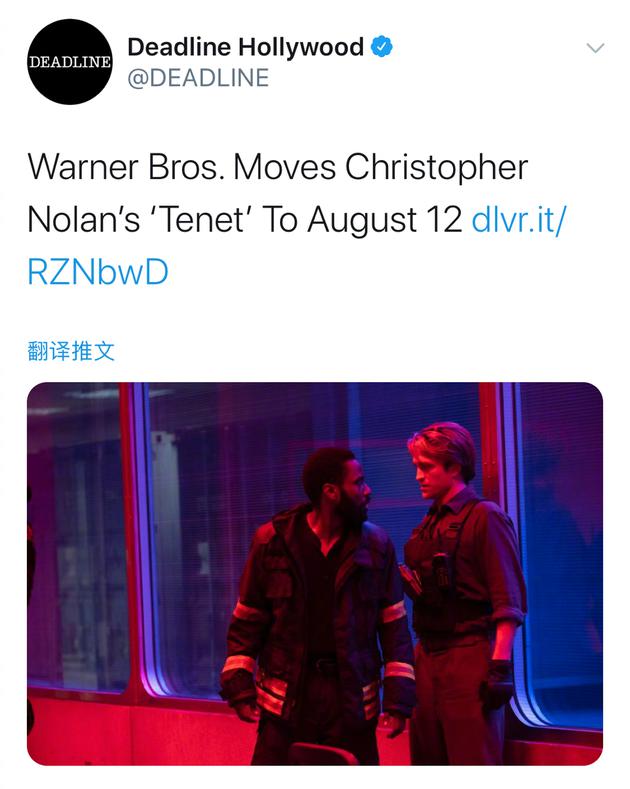Click 'Warner Bros.' in the tweet text

coord(125,167)
